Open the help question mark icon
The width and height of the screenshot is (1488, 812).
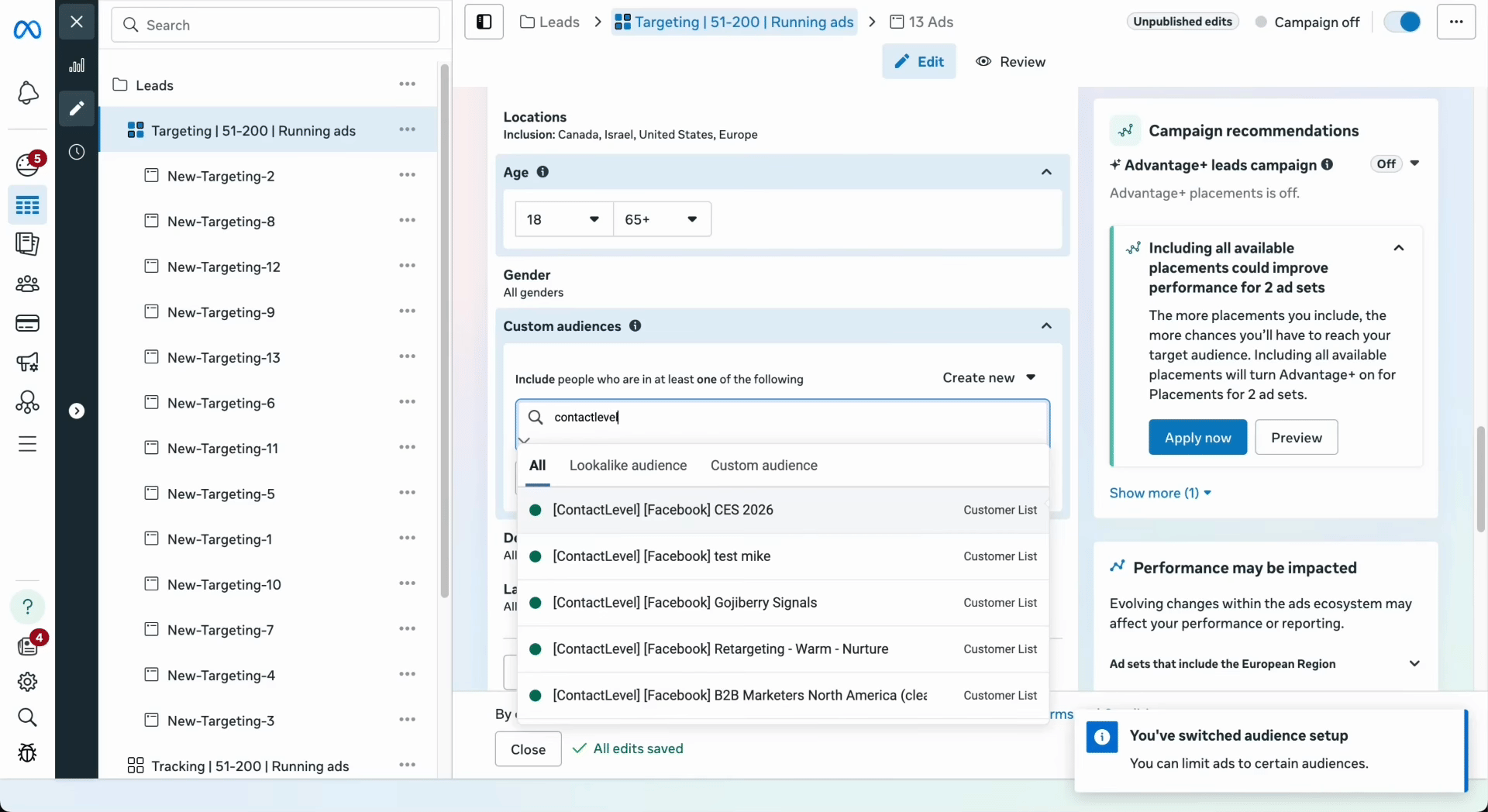[27, 607]
